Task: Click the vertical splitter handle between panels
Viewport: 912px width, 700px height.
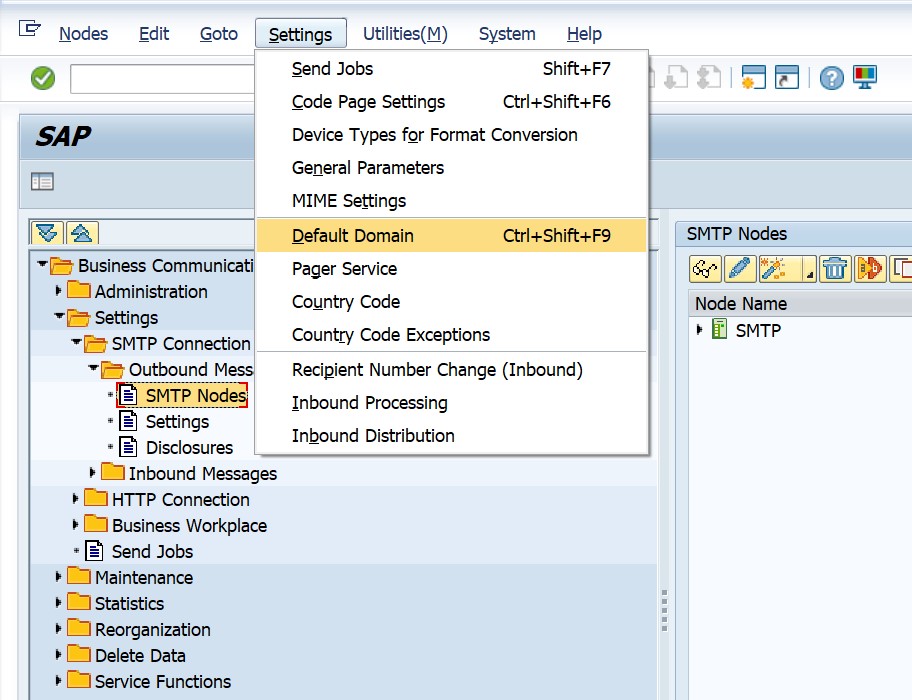Action: [x=664, y=610]
